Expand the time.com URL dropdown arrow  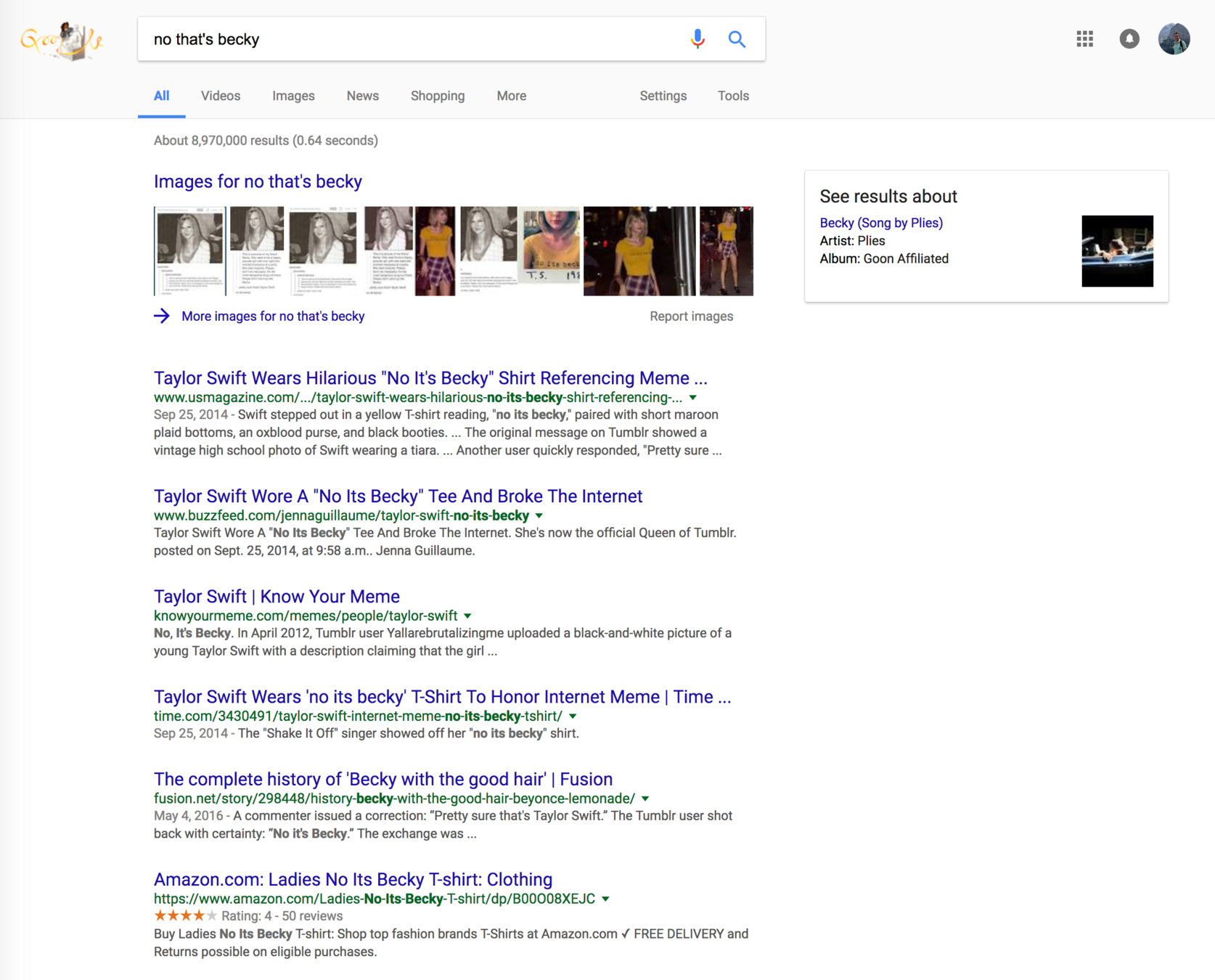(x=573, y=716)
